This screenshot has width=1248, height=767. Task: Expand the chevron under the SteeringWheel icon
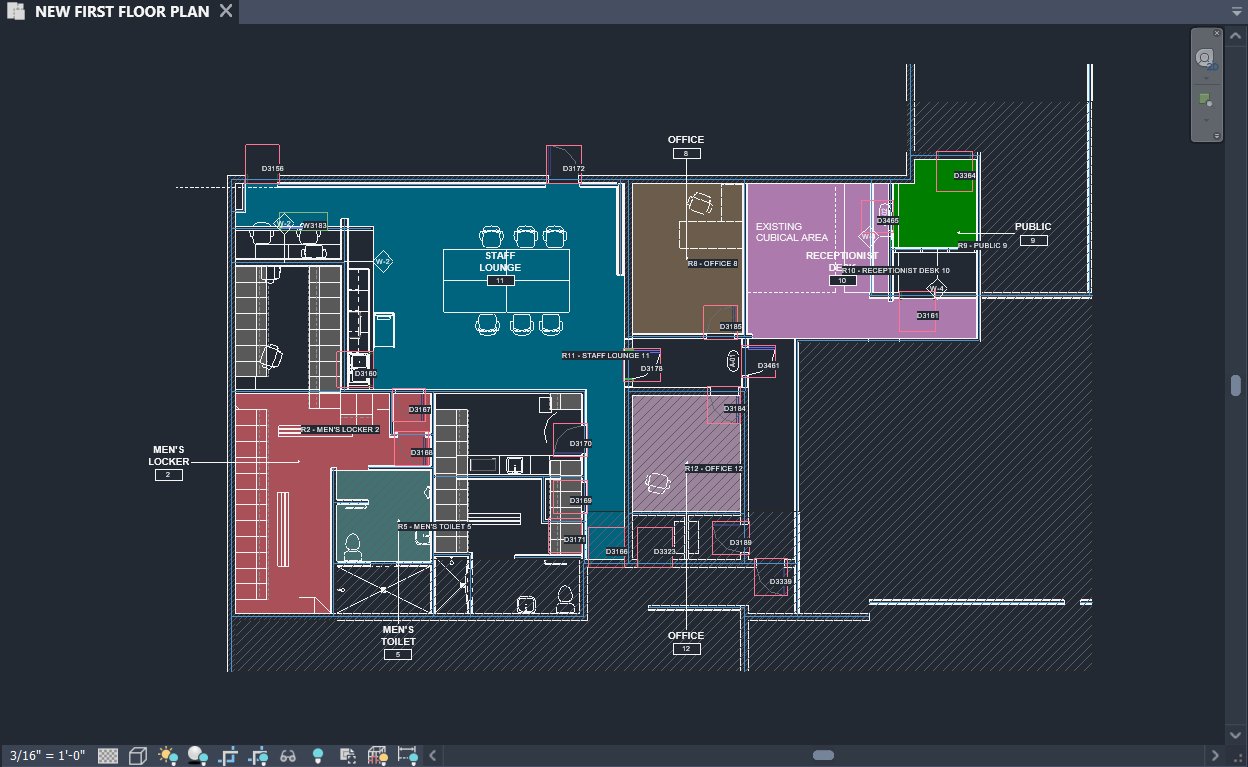point(1206,77)
